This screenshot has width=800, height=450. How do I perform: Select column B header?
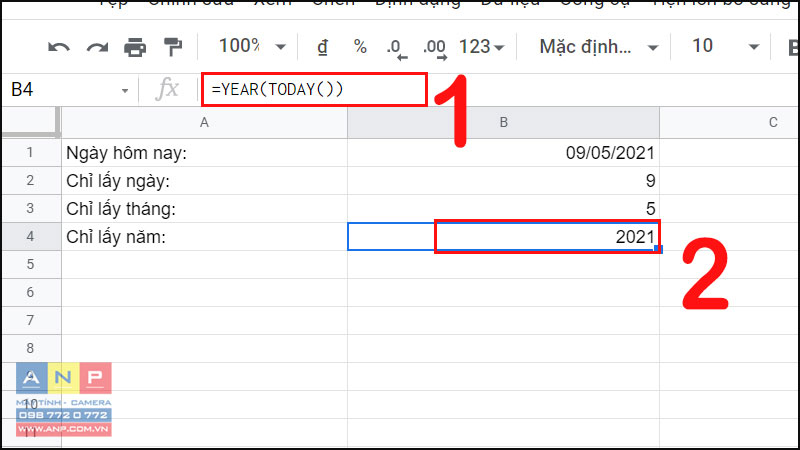pos(503,122)
